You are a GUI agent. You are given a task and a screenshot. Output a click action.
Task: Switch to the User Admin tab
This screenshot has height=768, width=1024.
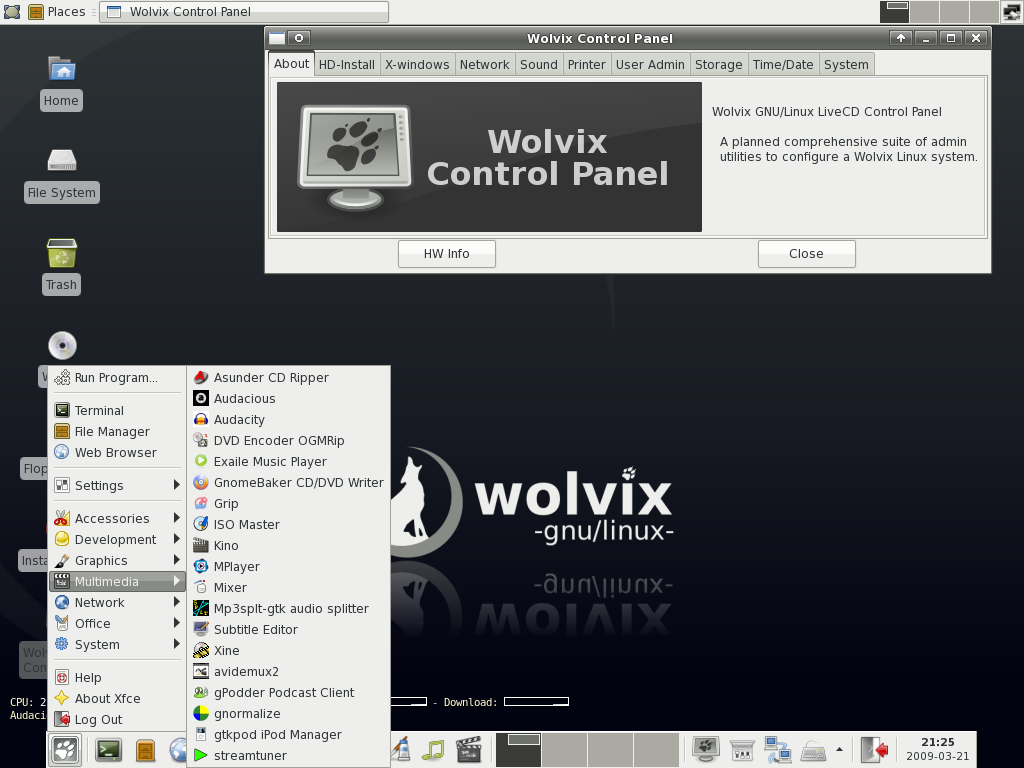pyautogui.click(x=650, y=65)
